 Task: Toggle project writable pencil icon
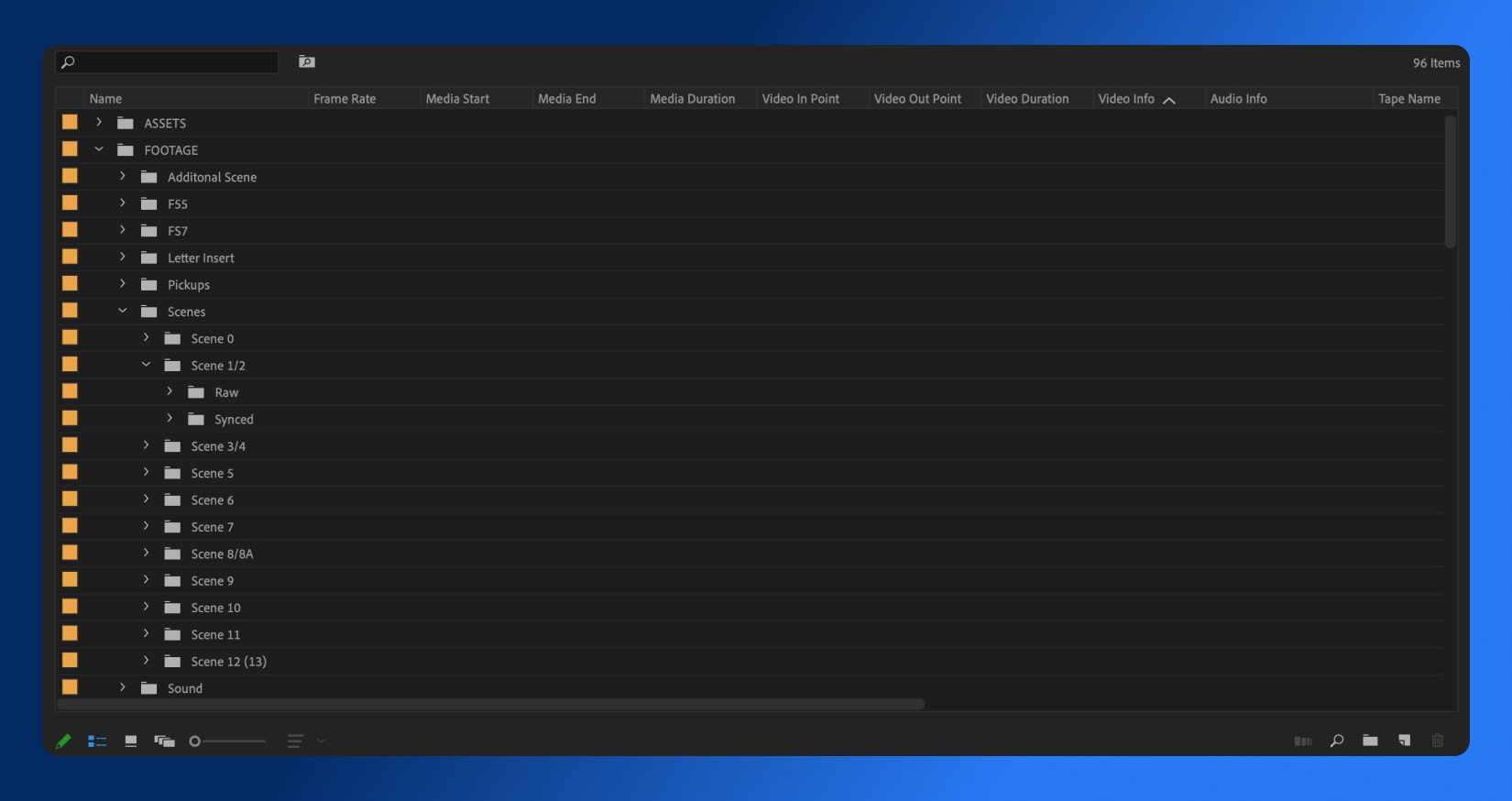[63, 741]
